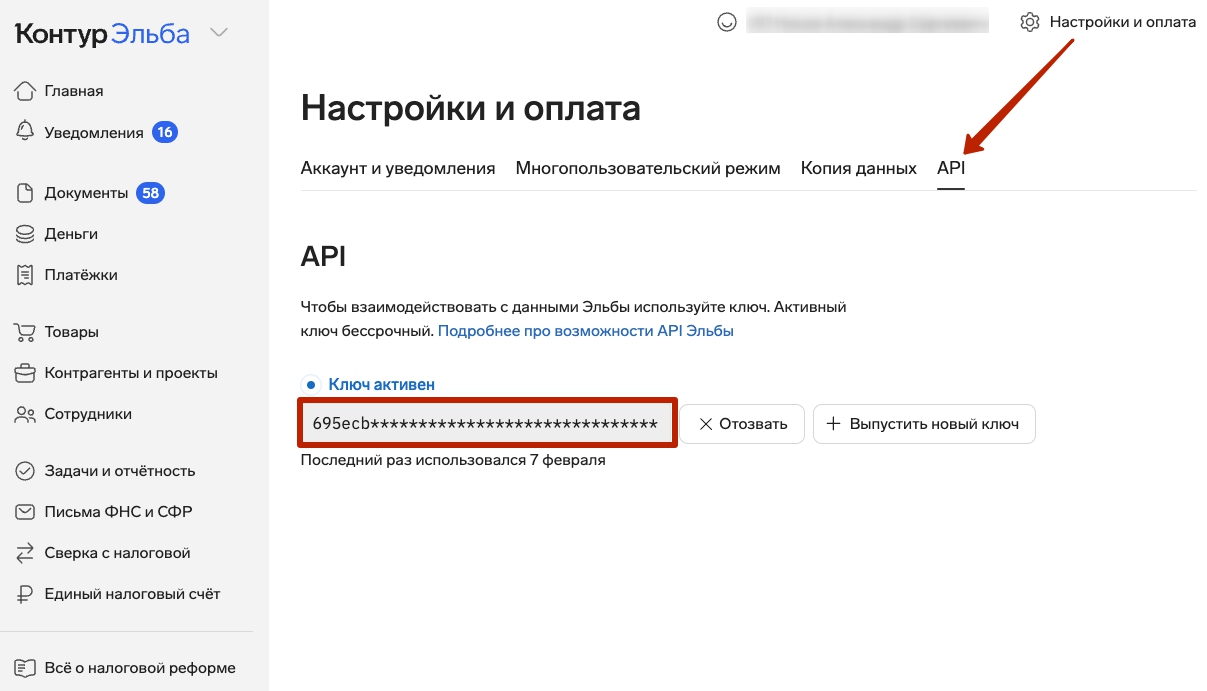
Task: Click the house icon beside Главная
Action: coord(25,91)
